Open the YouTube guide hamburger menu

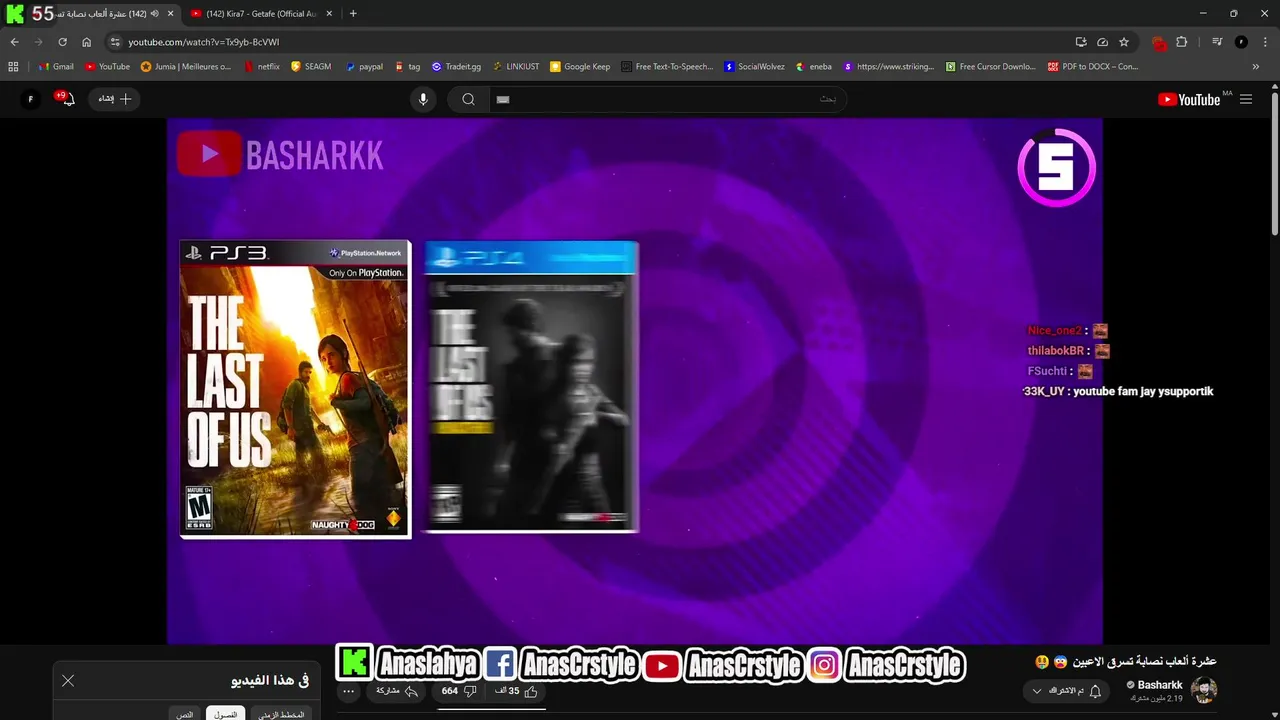point(1246,99)
